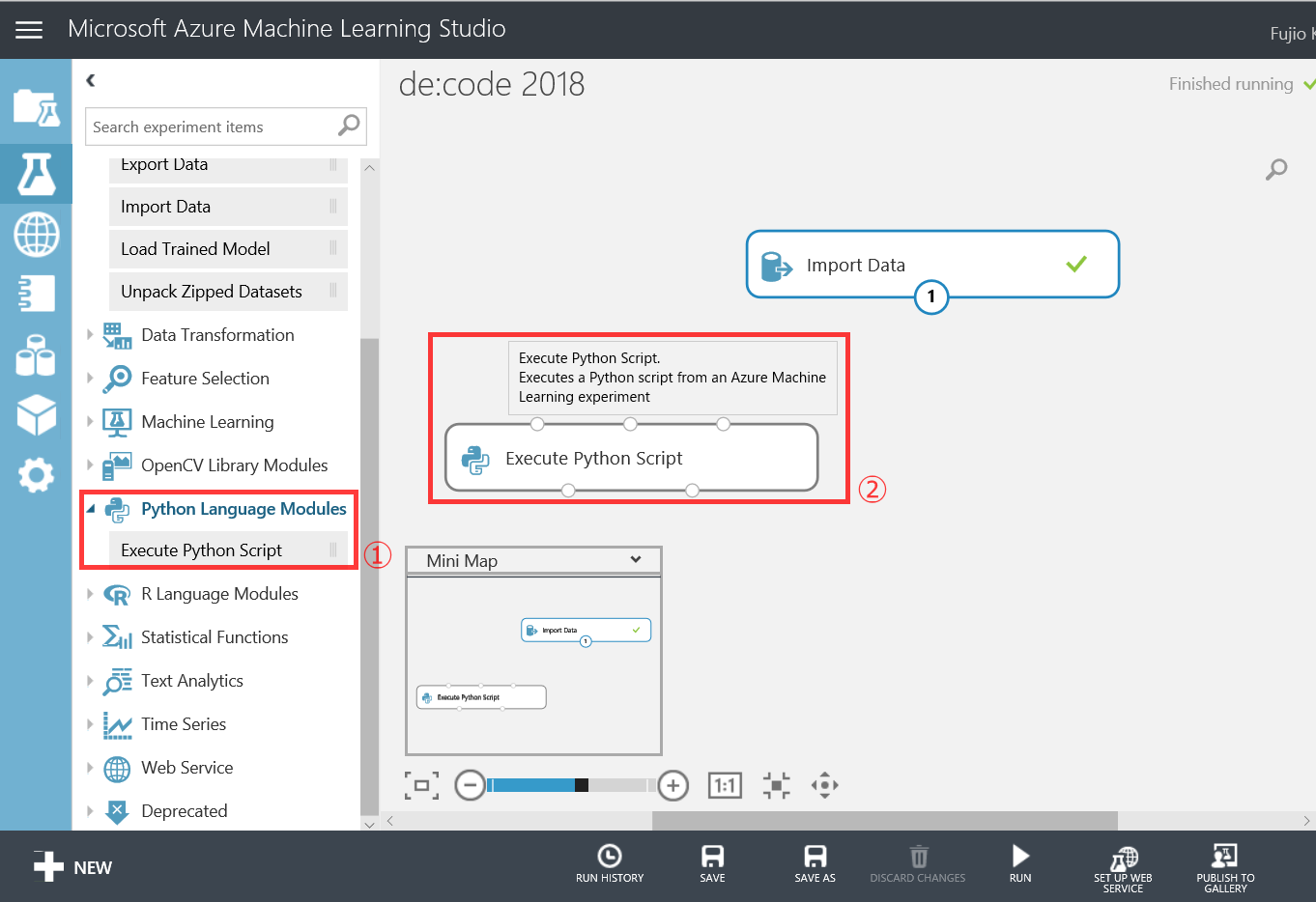Click first input port of Execute Python Script
Image resolution: width=1316 pixels, height=902 pixels.
click(x=537, y=424)
